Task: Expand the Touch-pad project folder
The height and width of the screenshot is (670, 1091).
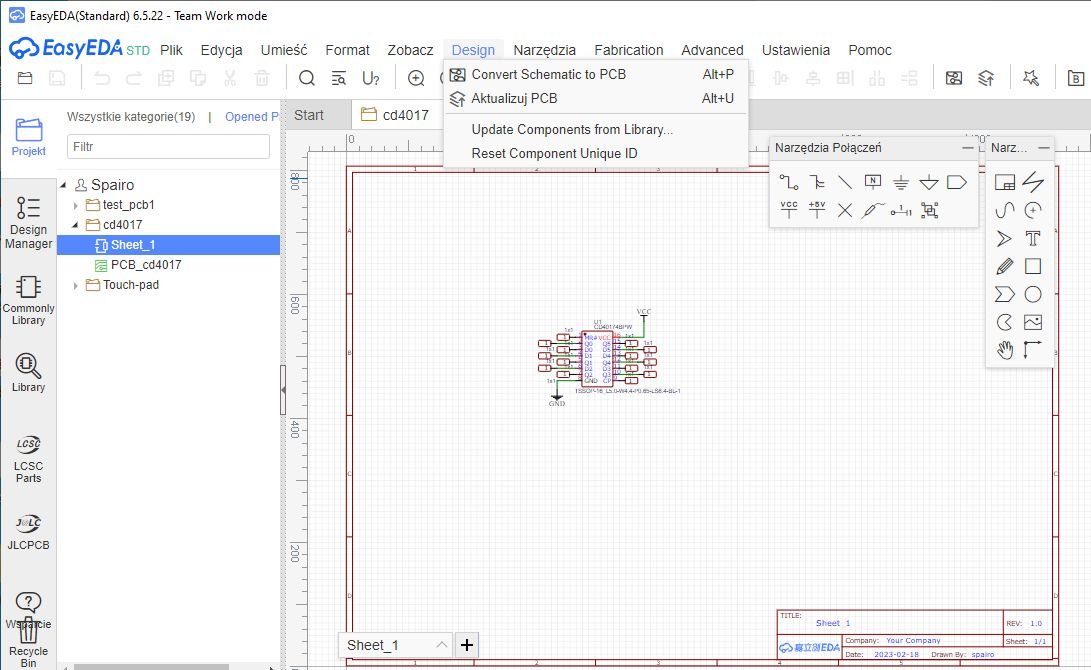Action: click(x=76, y=285)
